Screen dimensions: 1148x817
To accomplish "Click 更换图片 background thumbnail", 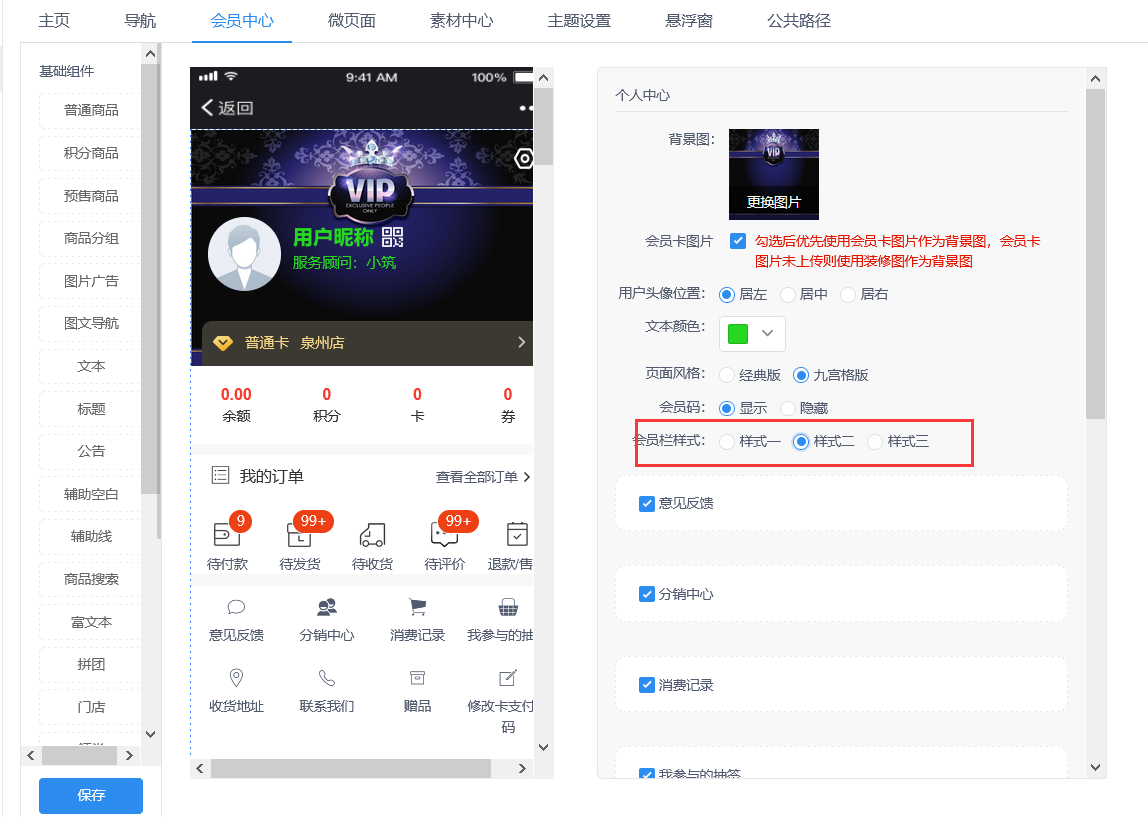I will tap(774, 174).
